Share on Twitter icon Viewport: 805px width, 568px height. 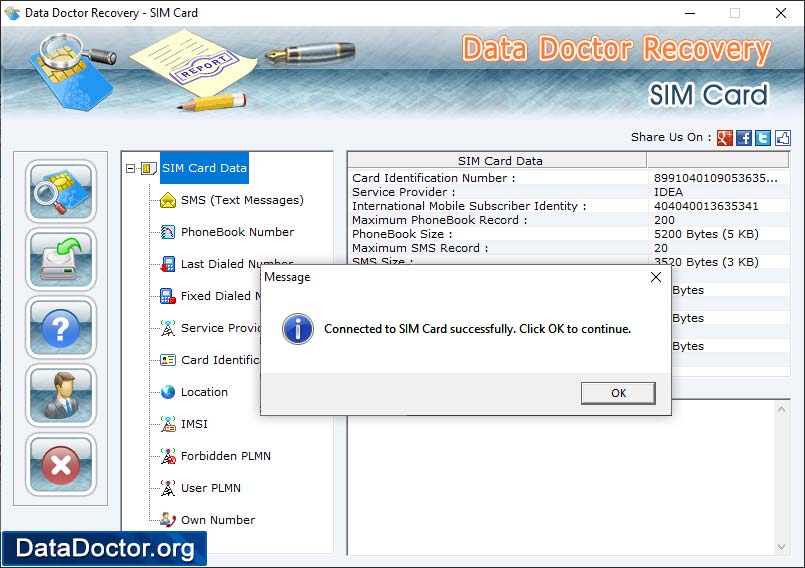(763, 138)
